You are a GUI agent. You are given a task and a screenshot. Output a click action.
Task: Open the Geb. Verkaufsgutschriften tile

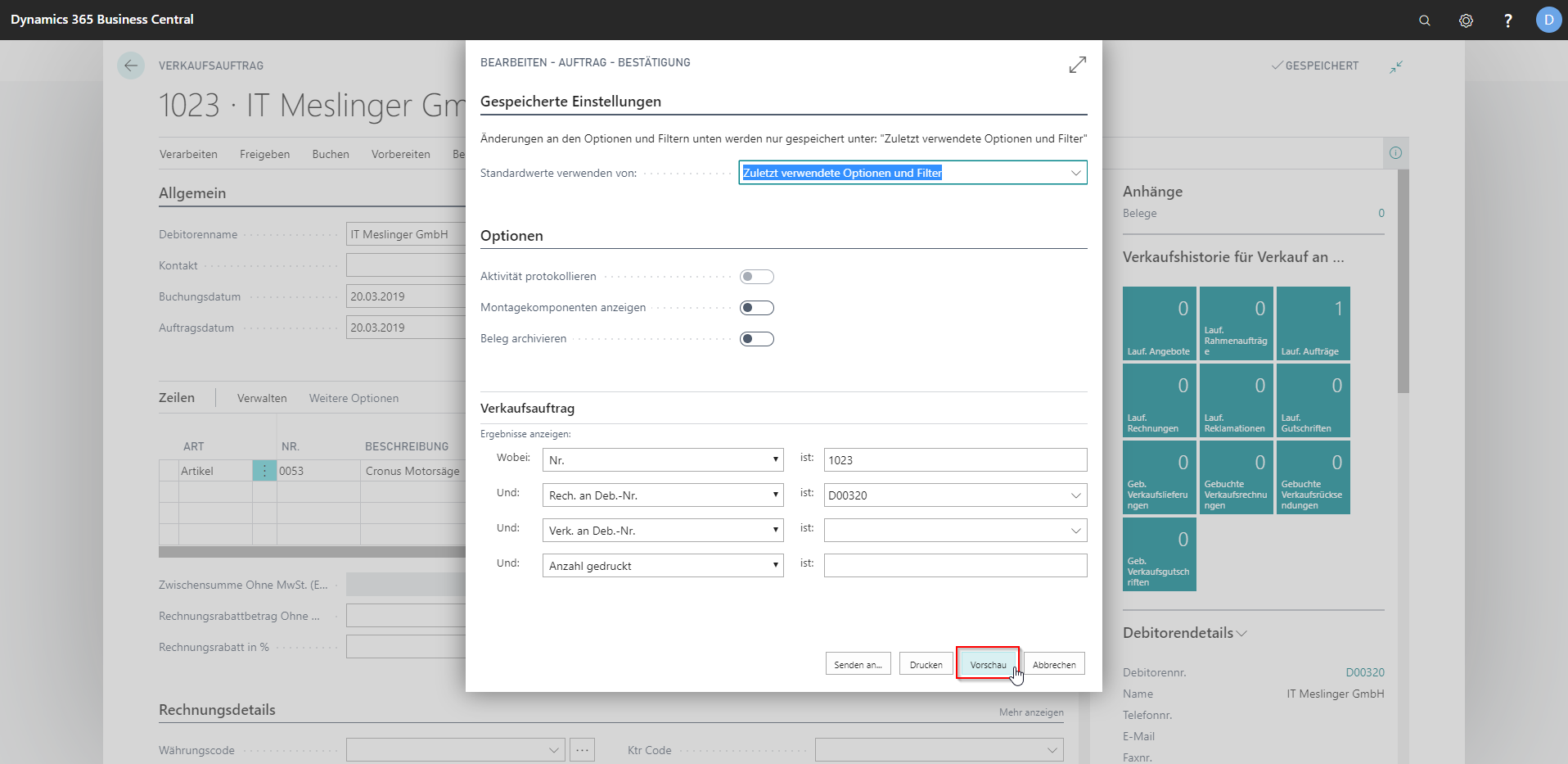1160,554
